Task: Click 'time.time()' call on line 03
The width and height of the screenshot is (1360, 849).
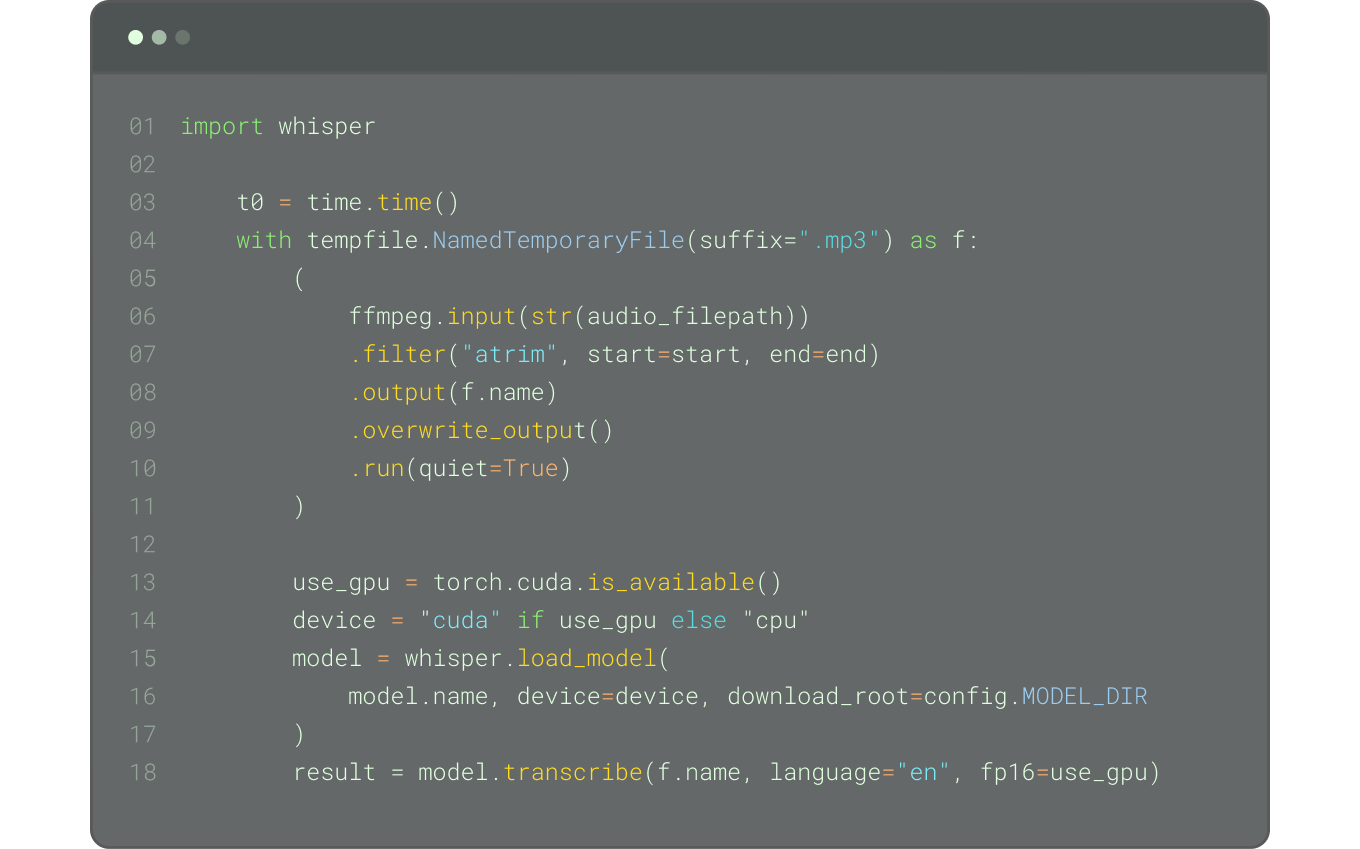Action: [x=383, y=203]
